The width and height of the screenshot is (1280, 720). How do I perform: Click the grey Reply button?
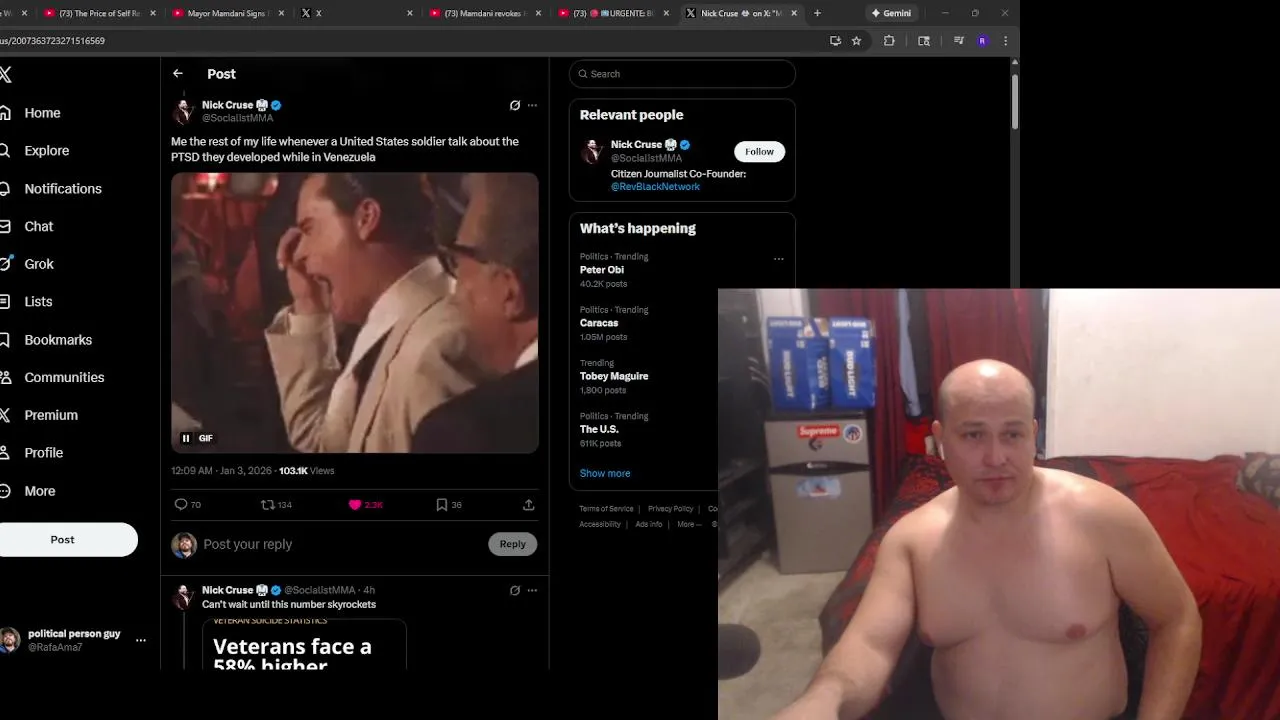pos(513,544)
